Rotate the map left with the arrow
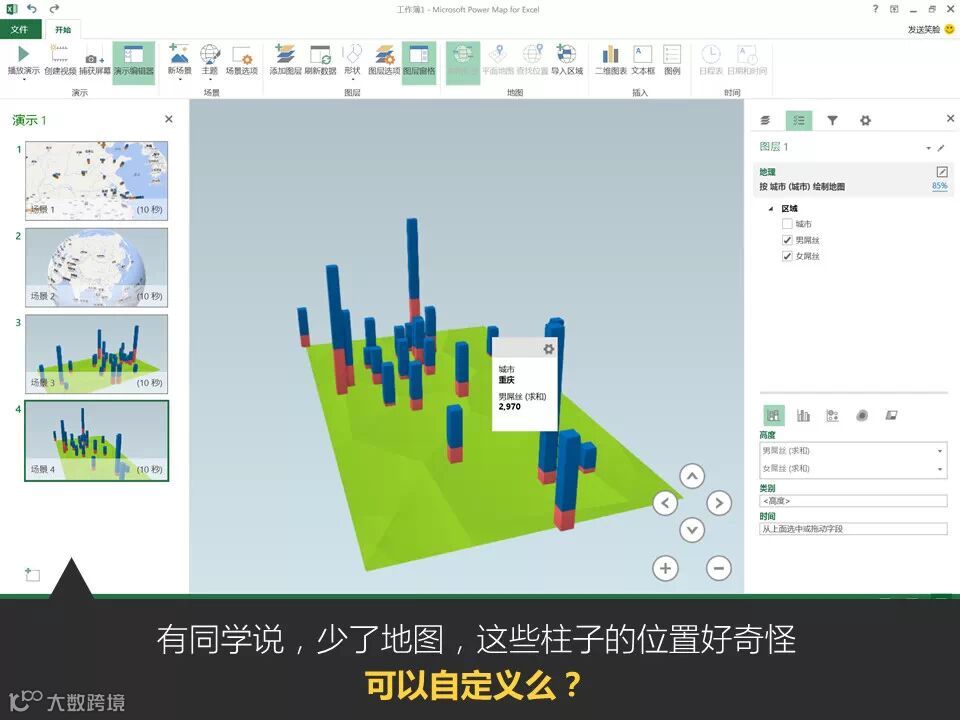The image size is (960, 720). [x=665, y=503]
